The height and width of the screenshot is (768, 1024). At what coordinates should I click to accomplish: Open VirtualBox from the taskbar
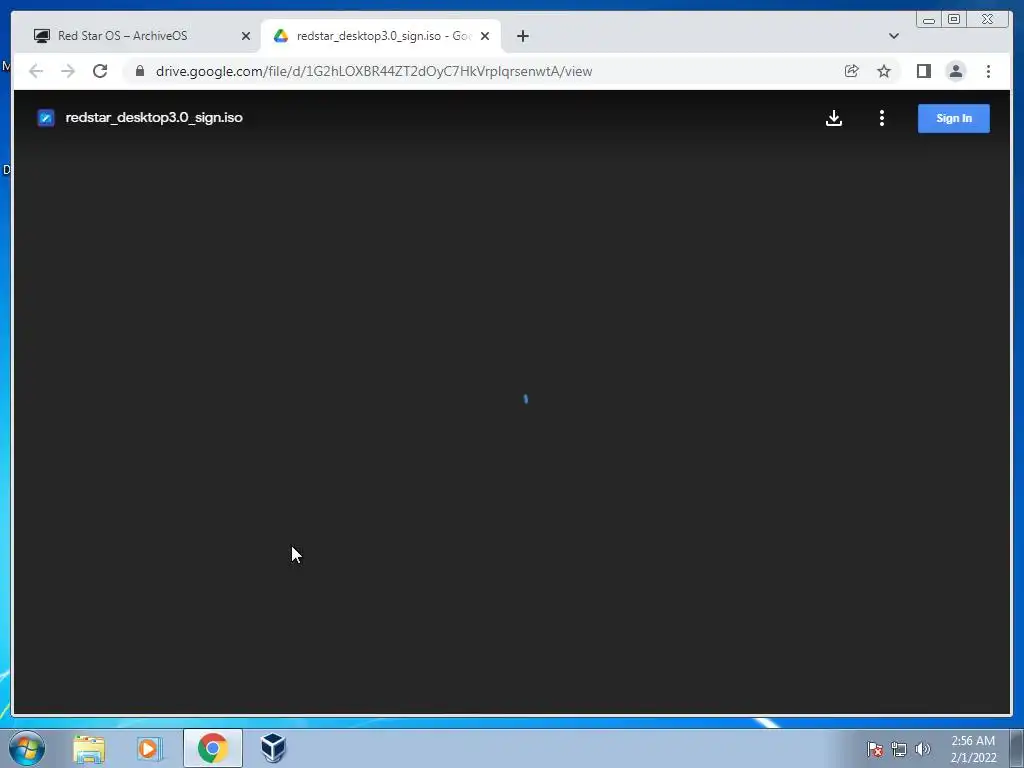click(x=273, y=748)
